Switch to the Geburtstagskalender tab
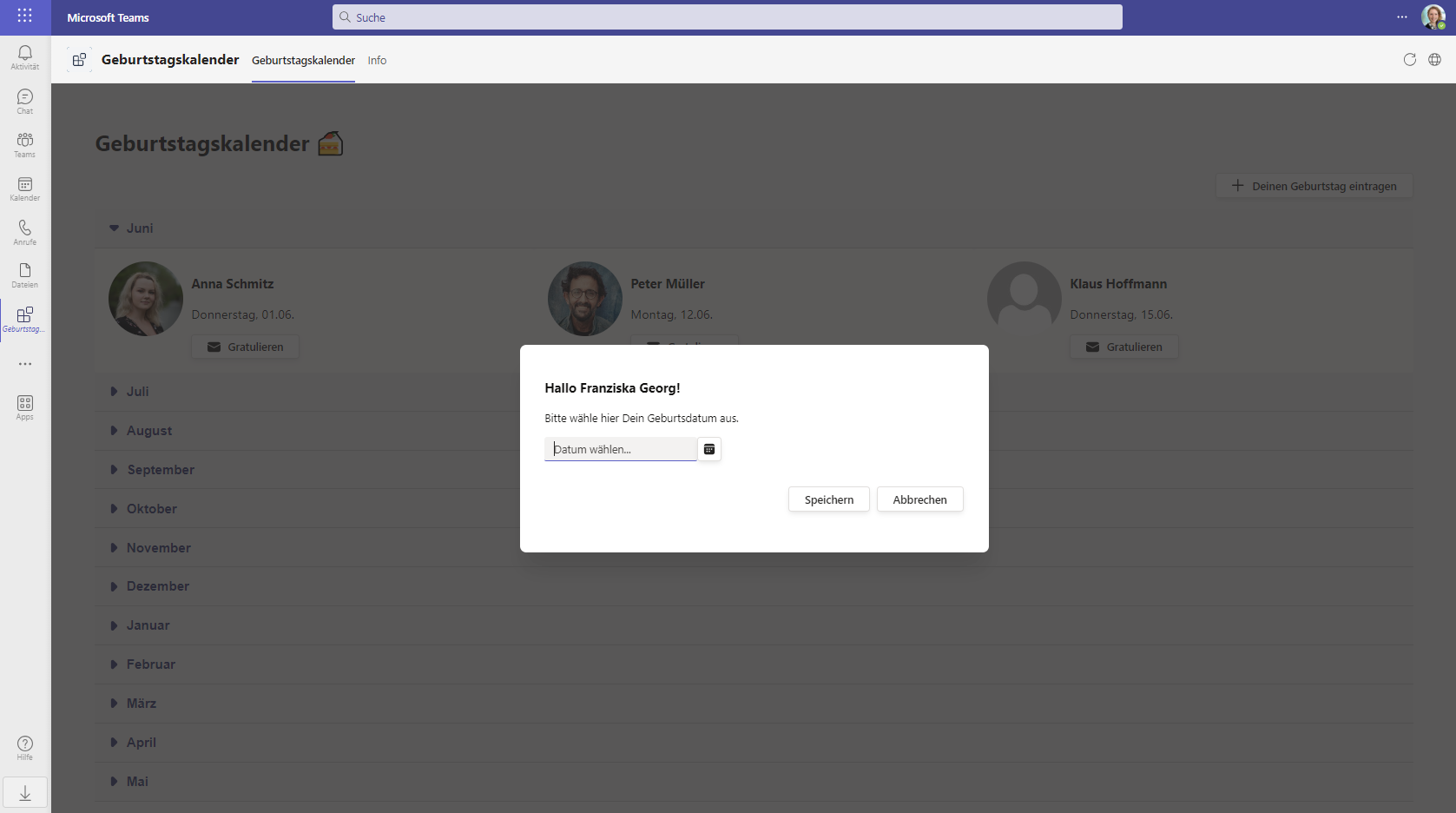 coord(303,60)
